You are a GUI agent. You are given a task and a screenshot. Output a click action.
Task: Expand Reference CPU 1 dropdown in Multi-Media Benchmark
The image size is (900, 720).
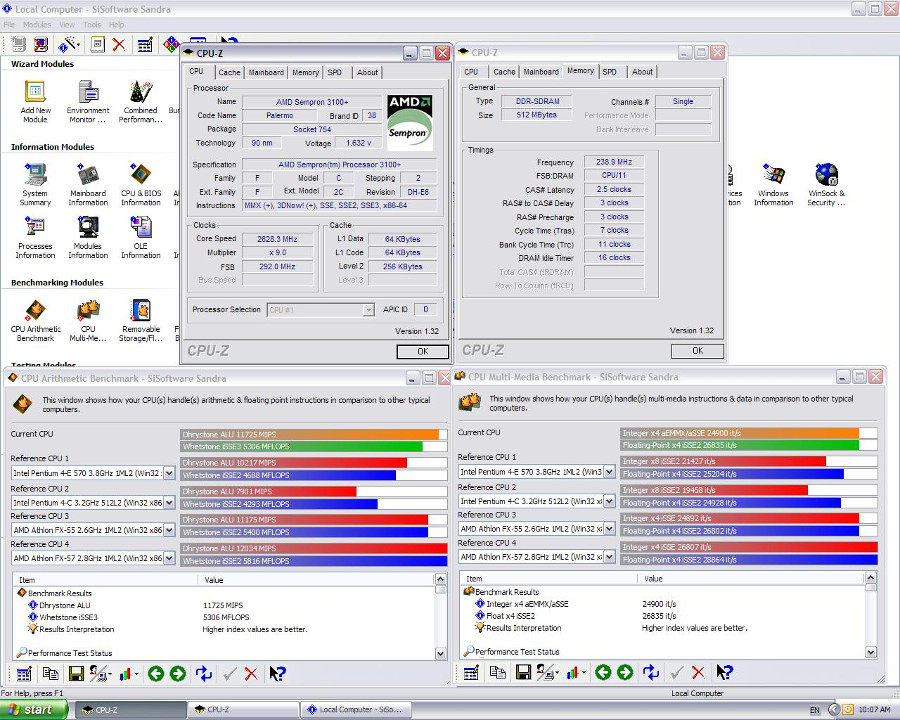coord(609,472)
